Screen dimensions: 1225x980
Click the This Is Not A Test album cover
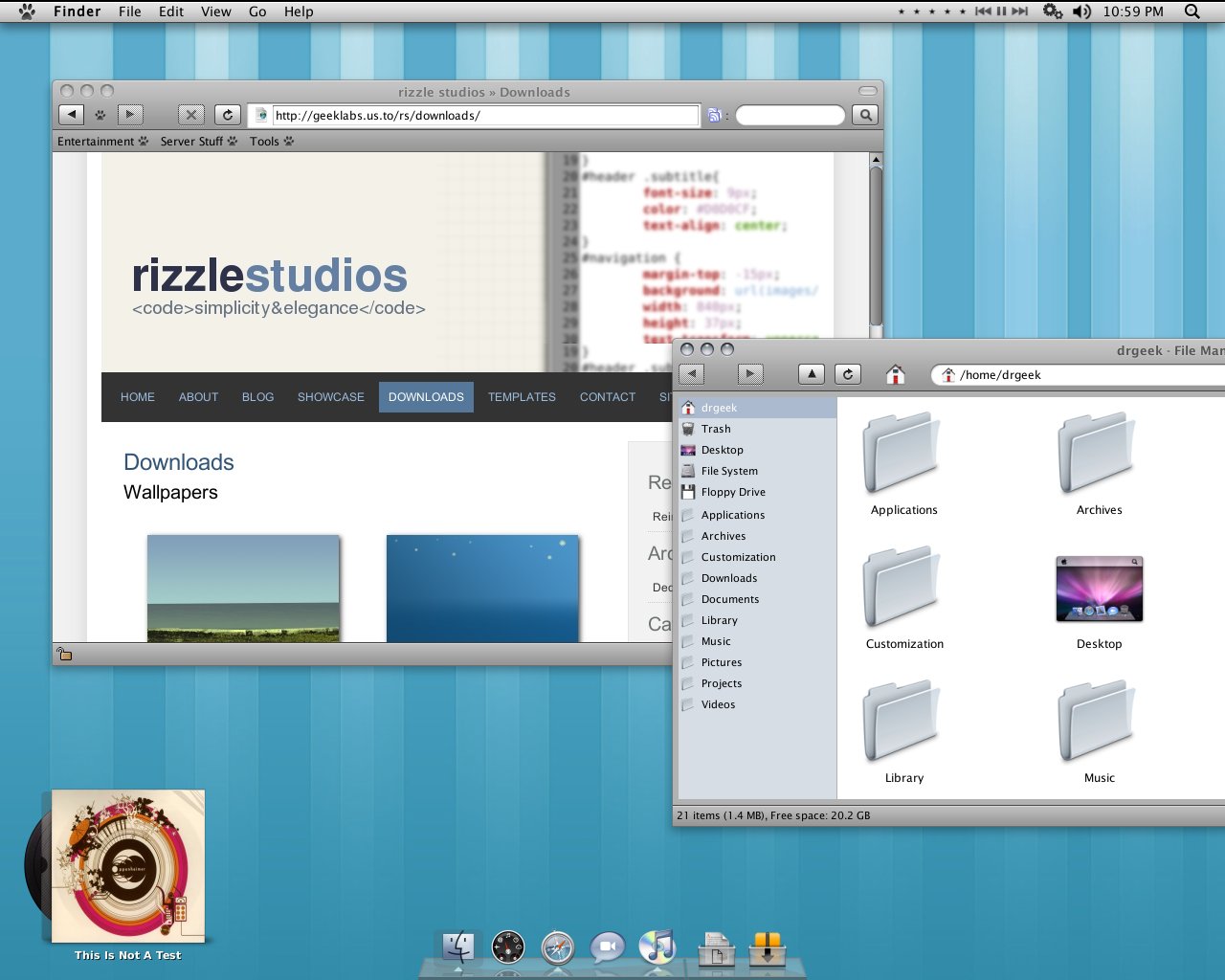(128, 866)
